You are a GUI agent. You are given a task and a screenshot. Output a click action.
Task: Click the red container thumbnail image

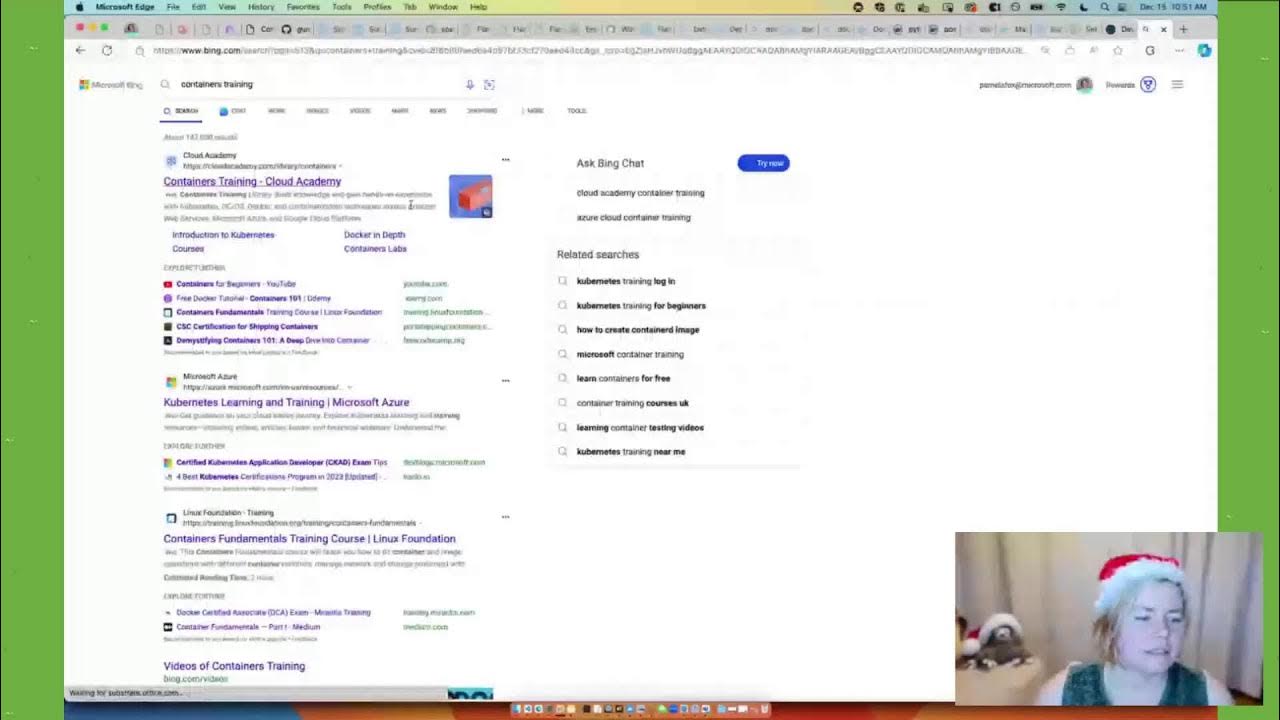[470, 196]
